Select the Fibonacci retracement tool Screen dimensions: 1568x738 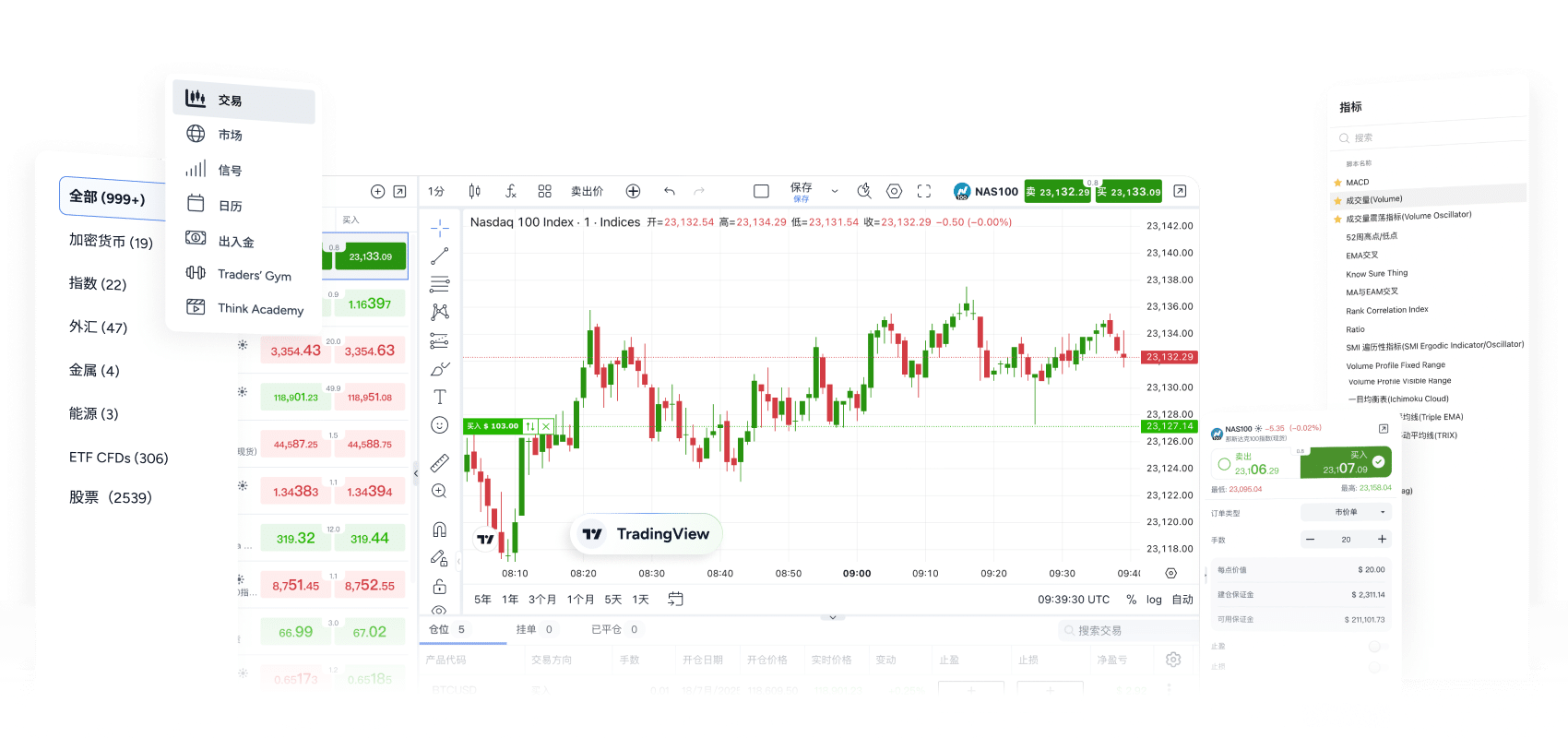pyautogui.click(x=440, y=283)
